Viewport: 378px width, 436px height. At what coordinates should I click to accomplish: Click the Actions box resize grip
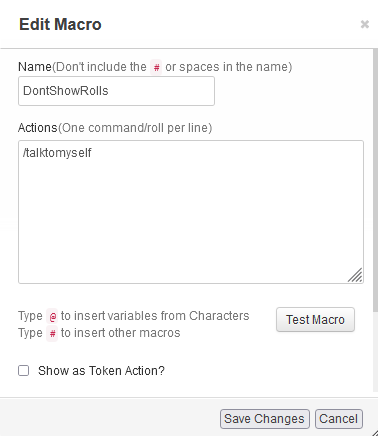(355, 275)
